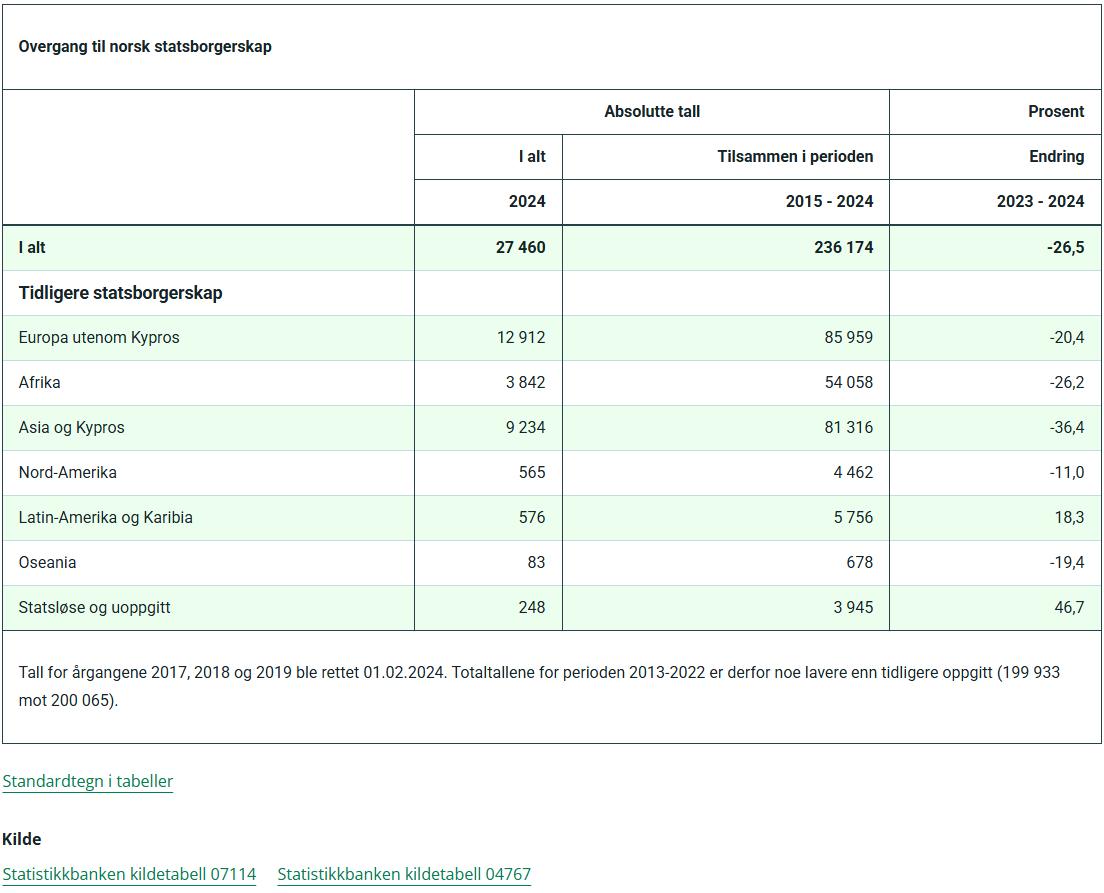Click the 2015 - 2024 period header

coord(829,201)
